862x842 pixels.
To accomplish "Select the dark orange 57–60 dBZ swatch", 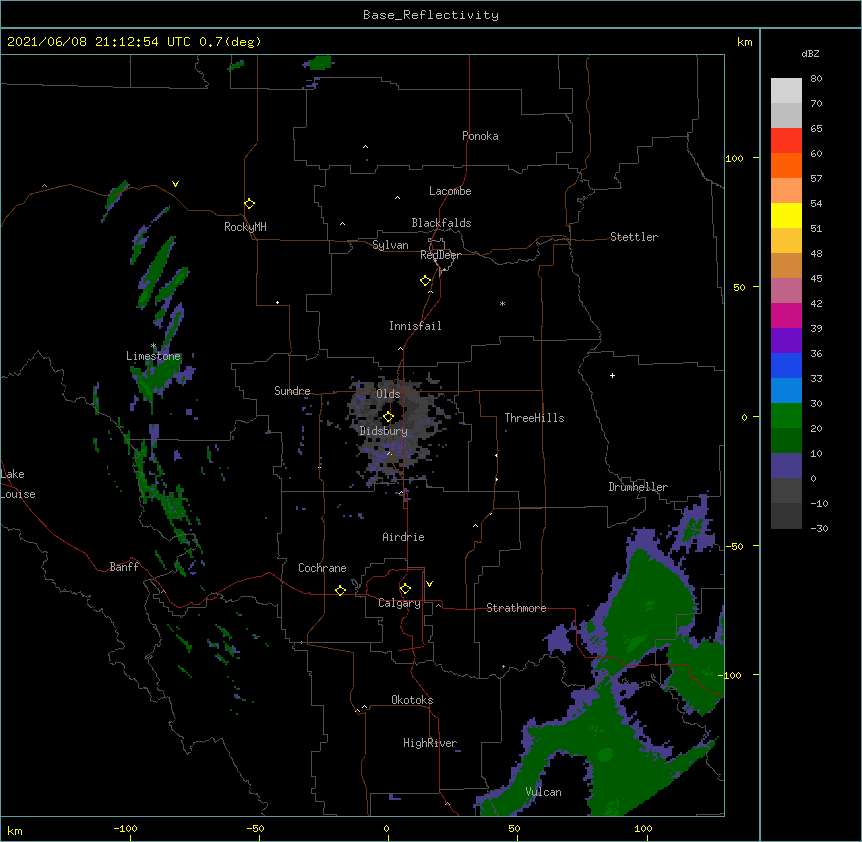I will pyautogui.click(x=786, y=165).
